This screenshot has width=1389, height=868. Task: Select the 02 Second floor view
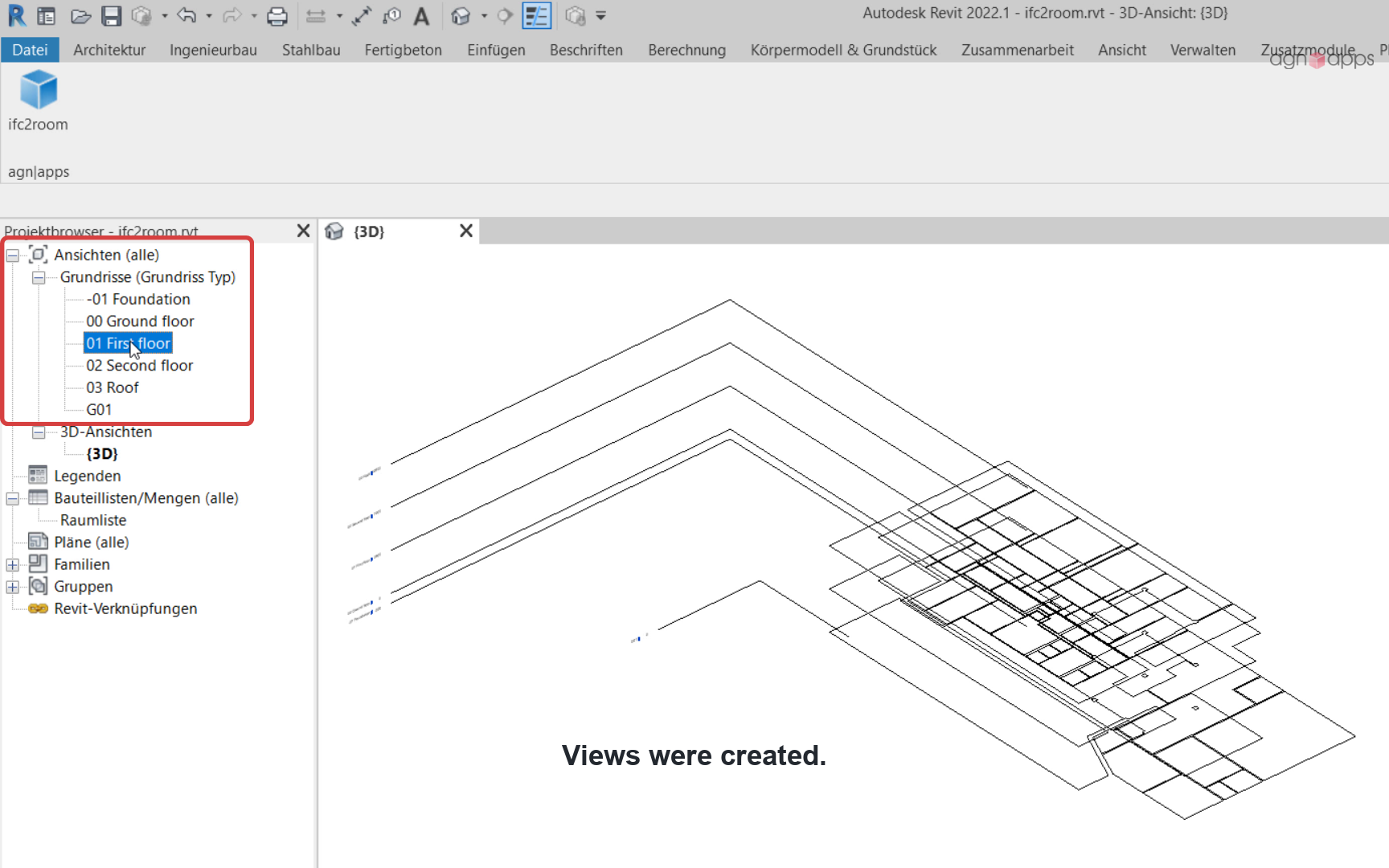point(140,366)
